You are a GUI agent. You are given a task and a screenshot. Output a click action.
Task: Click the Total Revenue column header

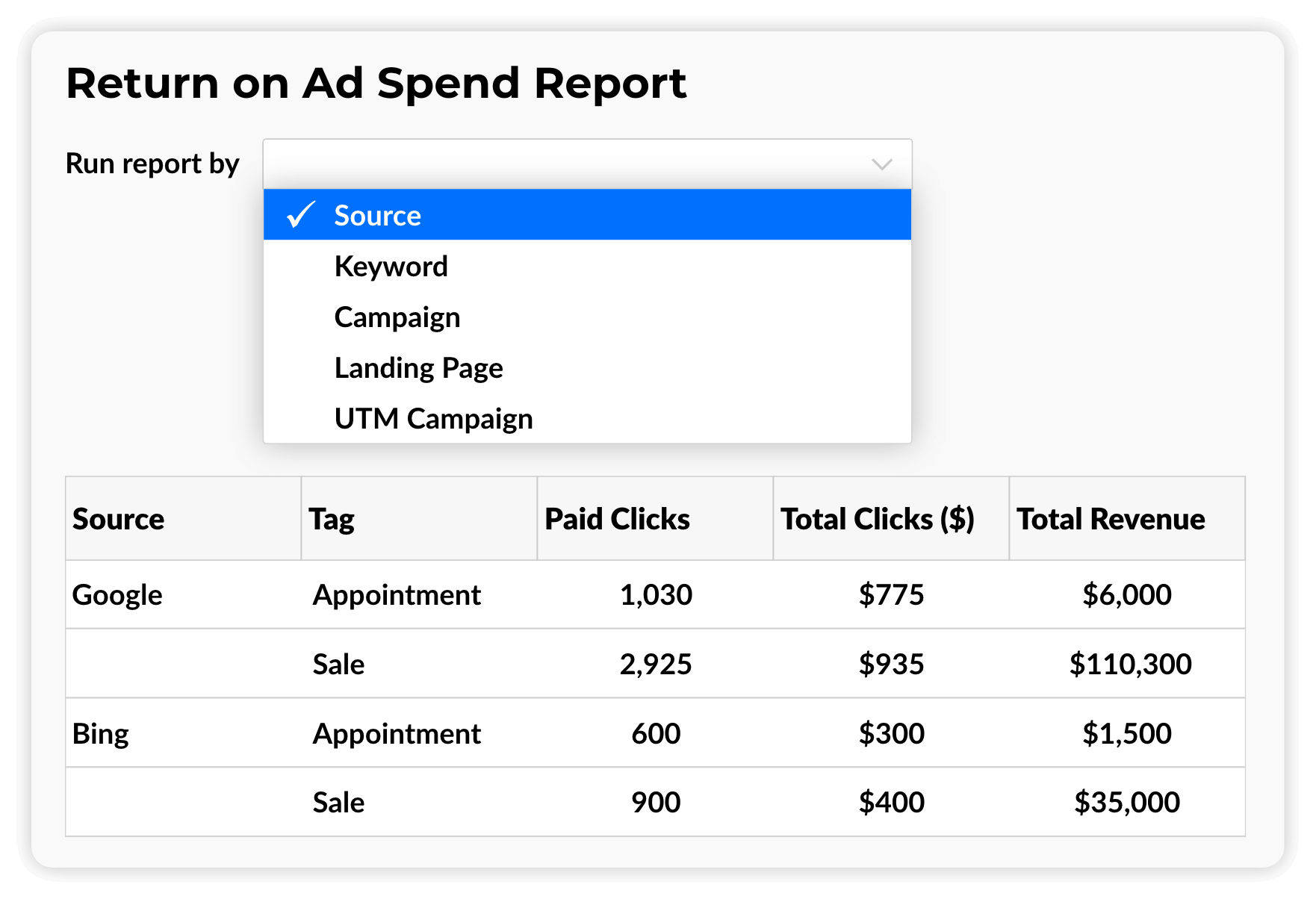pos(1111,519)
